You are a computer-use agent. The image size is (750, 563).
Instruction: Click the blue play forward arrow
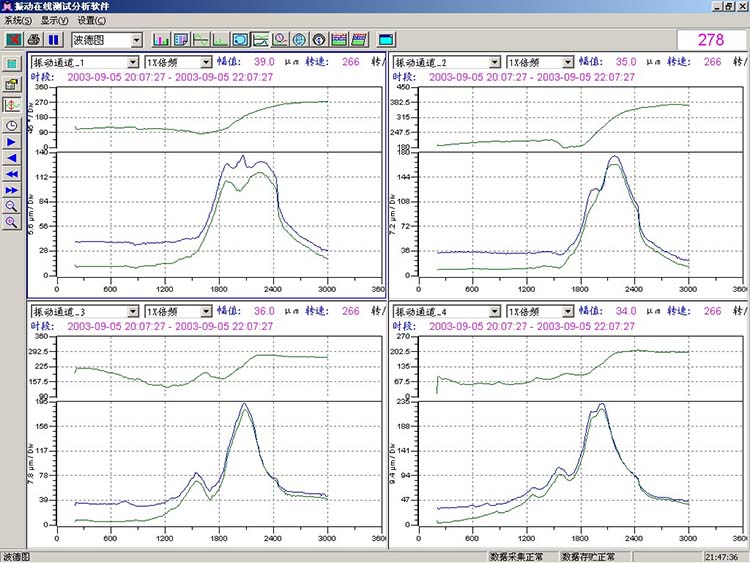(x=12, y=142)
